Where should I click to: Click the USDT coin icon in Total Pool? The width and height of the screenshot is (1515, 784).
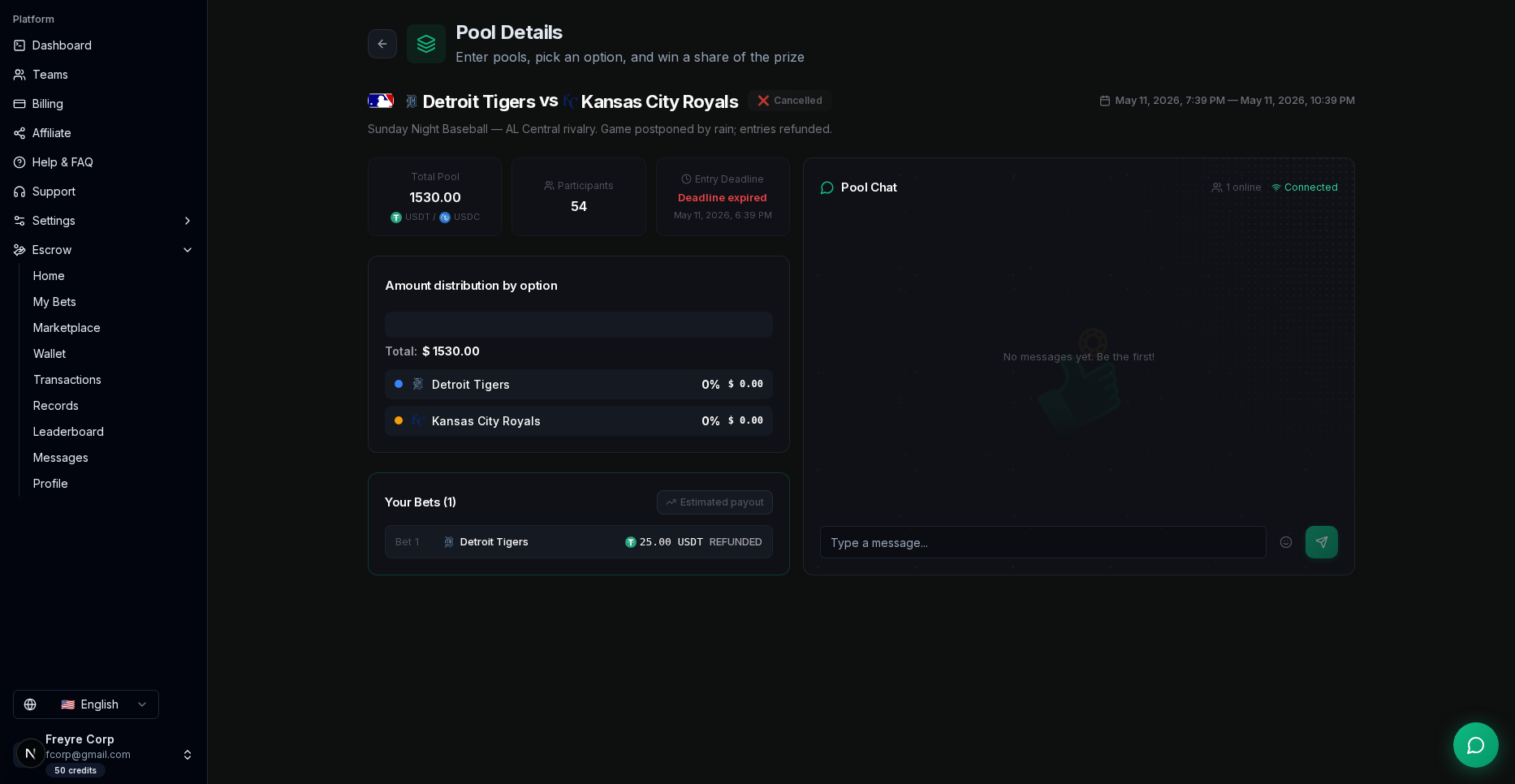pyautogui.click(x=396, y=218)
